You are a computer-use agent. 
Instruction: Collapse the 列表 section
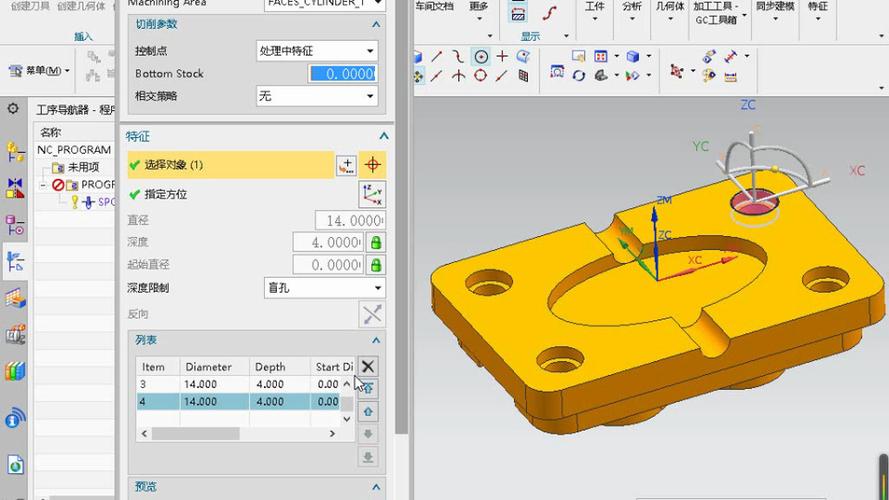[x=375, y=340]
